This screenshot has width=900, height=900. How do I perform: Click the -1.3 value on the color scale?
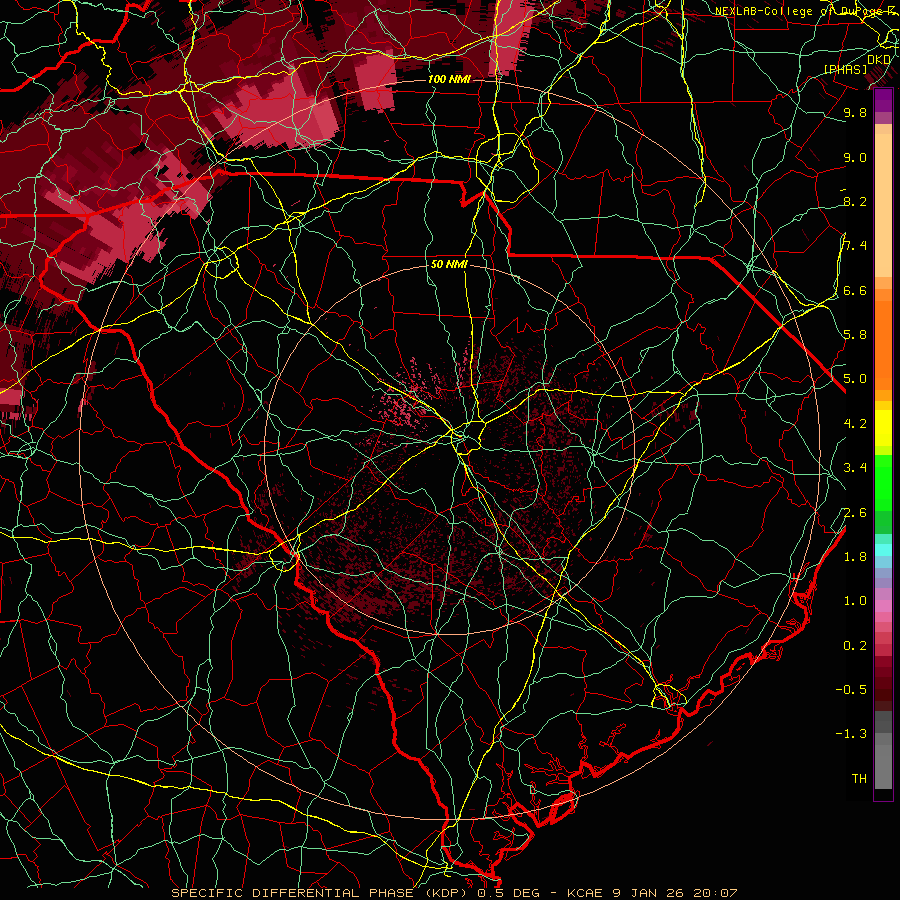click(851, 734)
